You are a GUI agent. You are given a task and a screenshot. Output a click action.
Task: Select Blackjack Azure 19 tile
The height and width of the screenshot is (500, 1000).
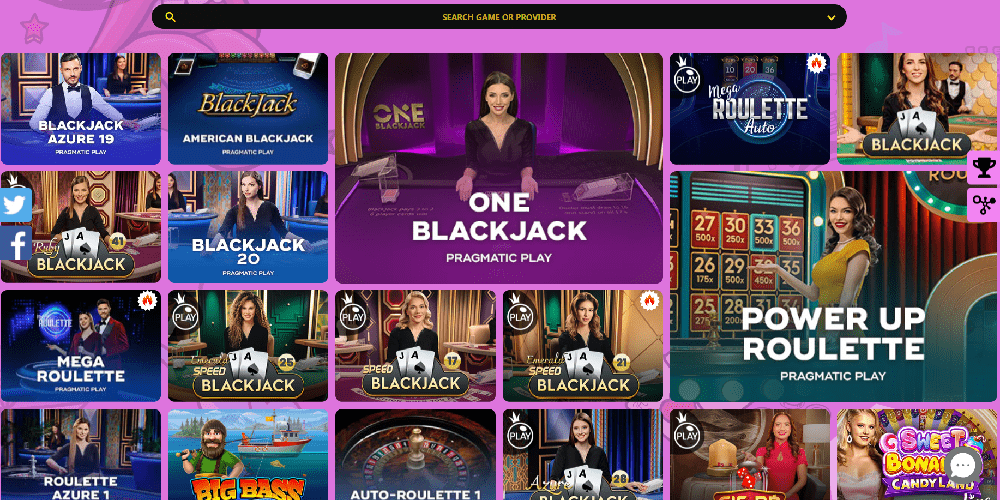click(81, 109)
